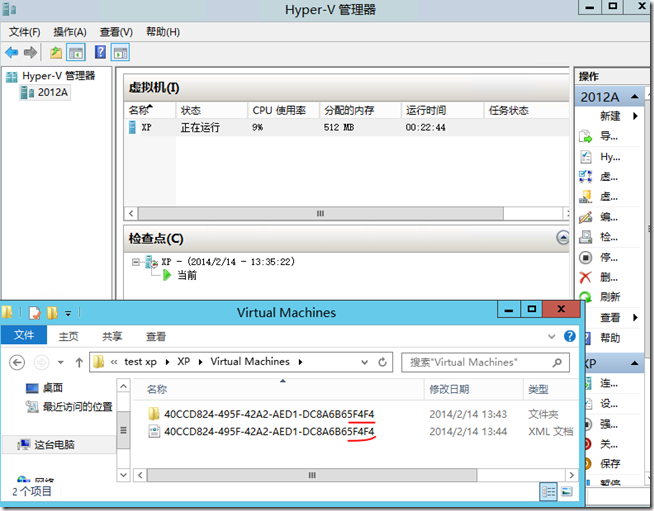Select 最近访问的位置 in navigation pane
This screenshot has width=654, height=511.
pyautogui.click(x=69, y=406)
